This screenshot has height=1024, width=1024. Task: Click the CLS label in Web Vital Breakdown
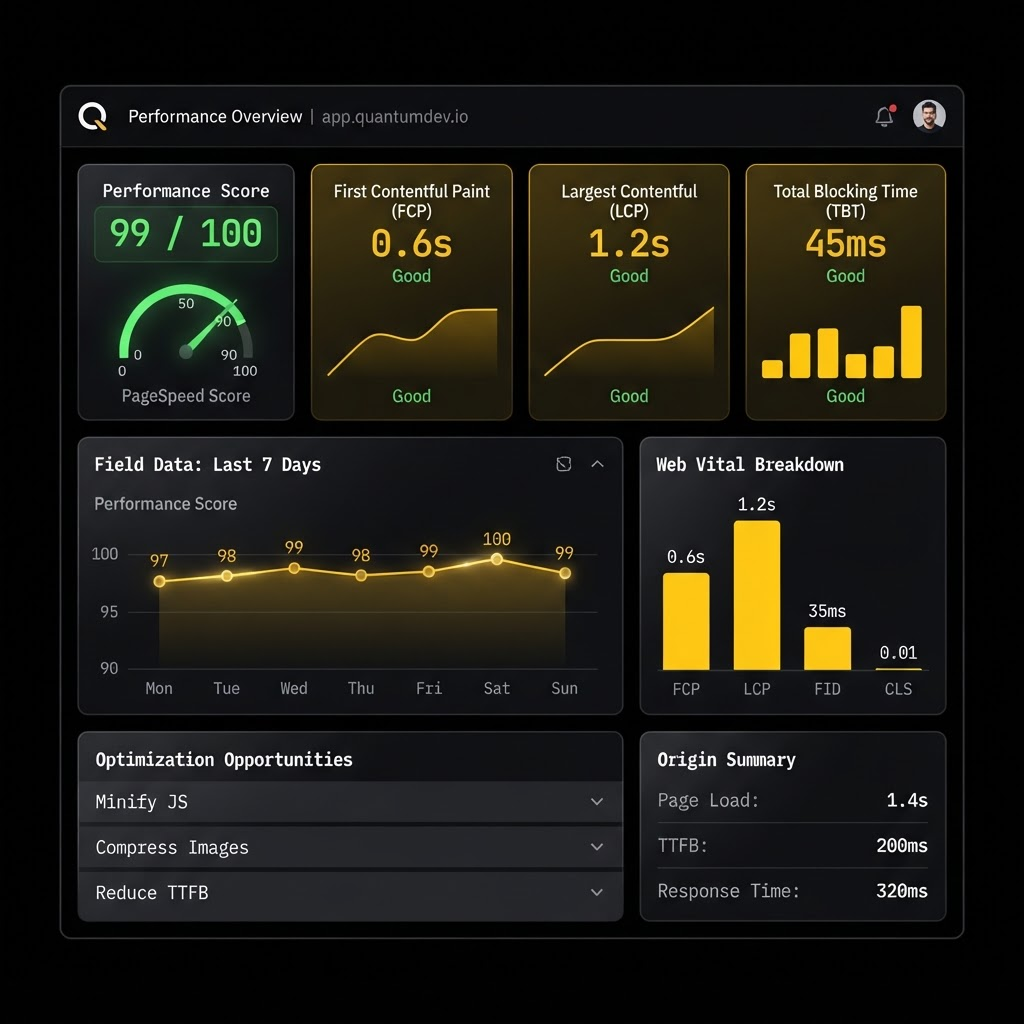[x=899, y=689]
